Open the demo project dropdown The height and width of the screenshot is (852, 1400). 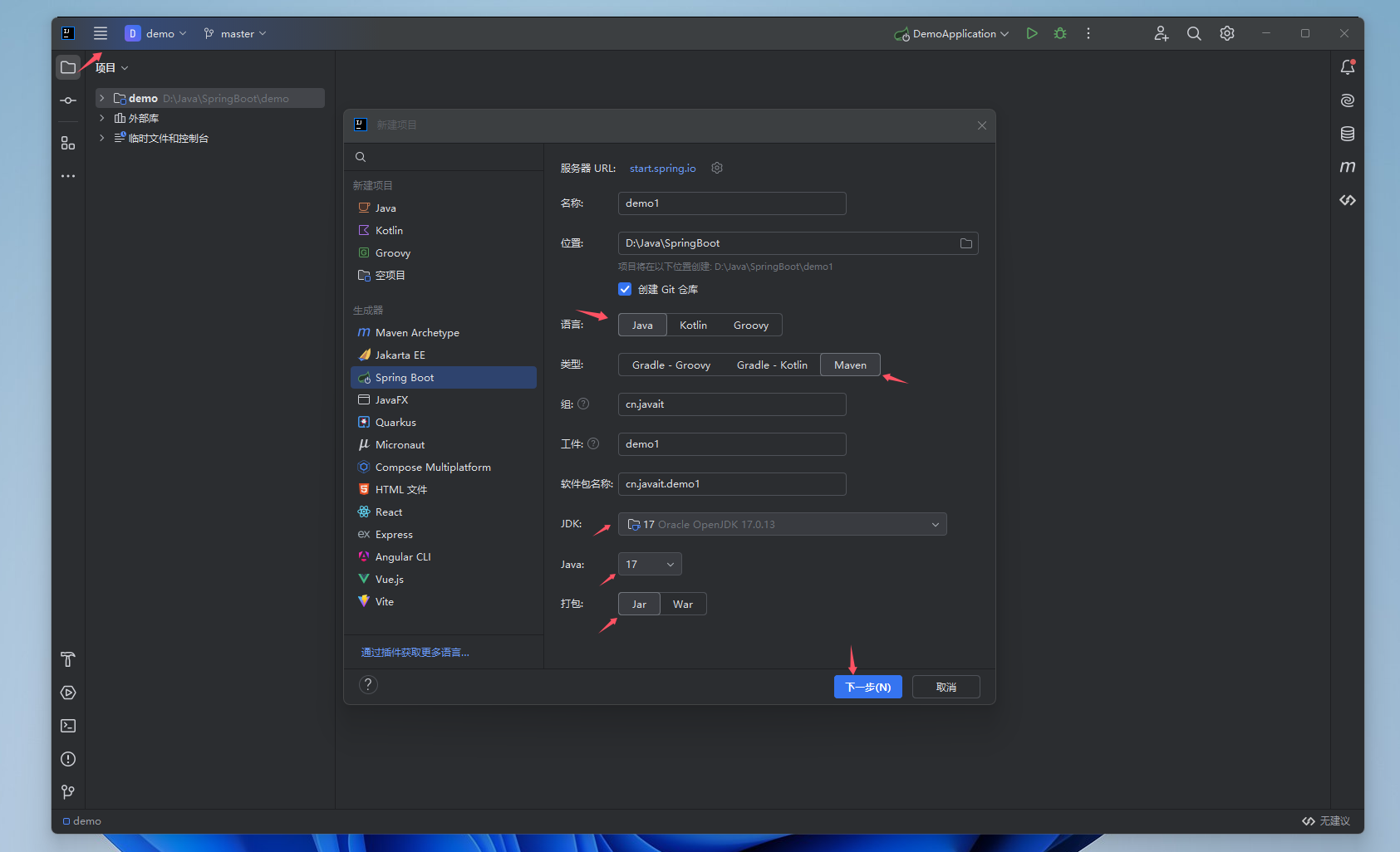(156, 33)
